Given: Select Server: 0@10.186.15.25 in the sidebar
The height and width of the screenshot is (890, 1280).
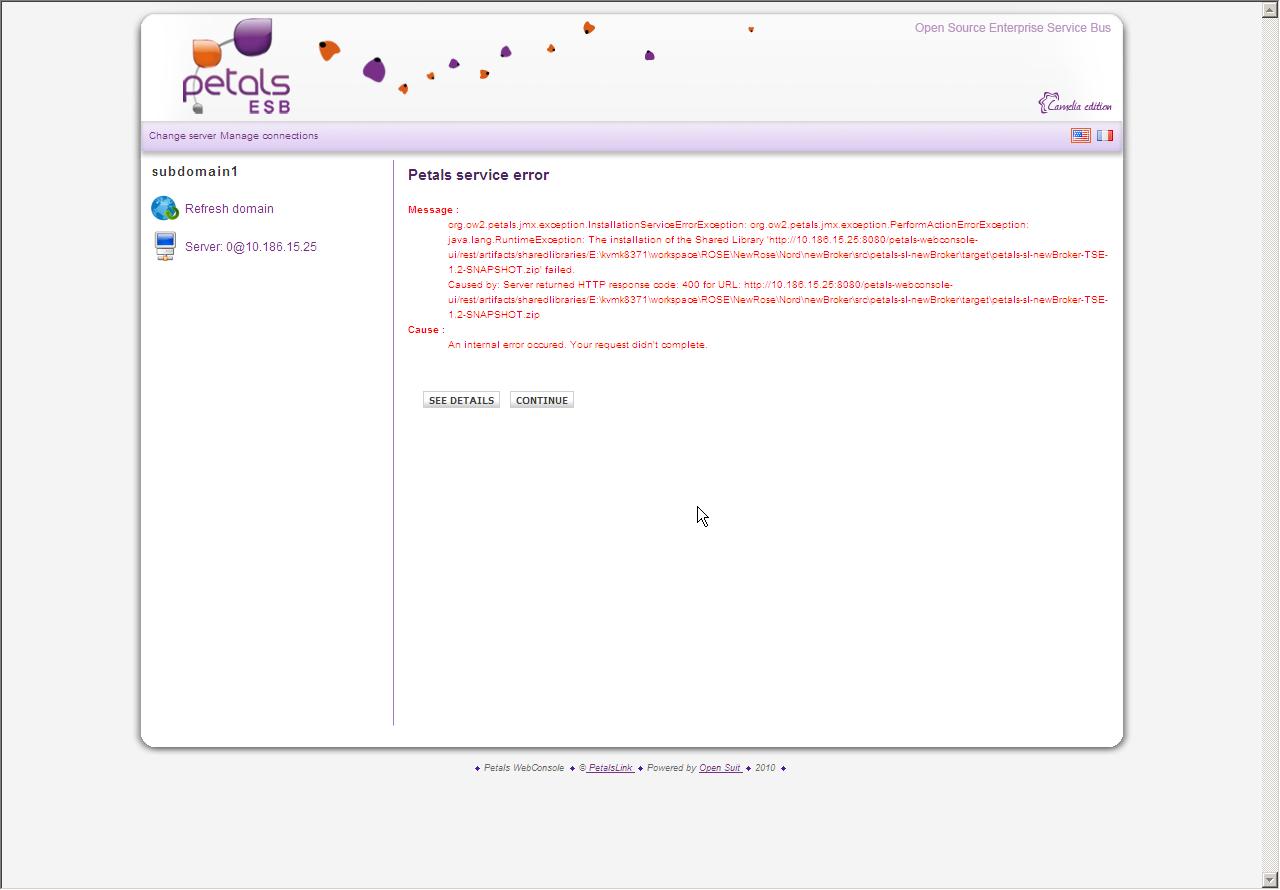Looking at the screenshot, I should point(250,247).
